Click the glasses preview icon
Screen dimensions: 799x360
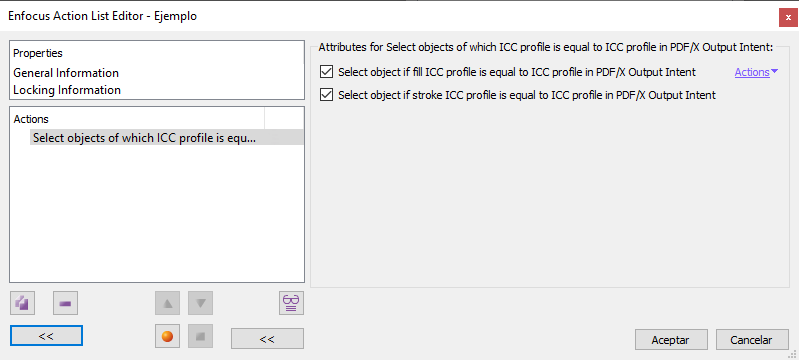pyautogui.click(x=291, y=304)
